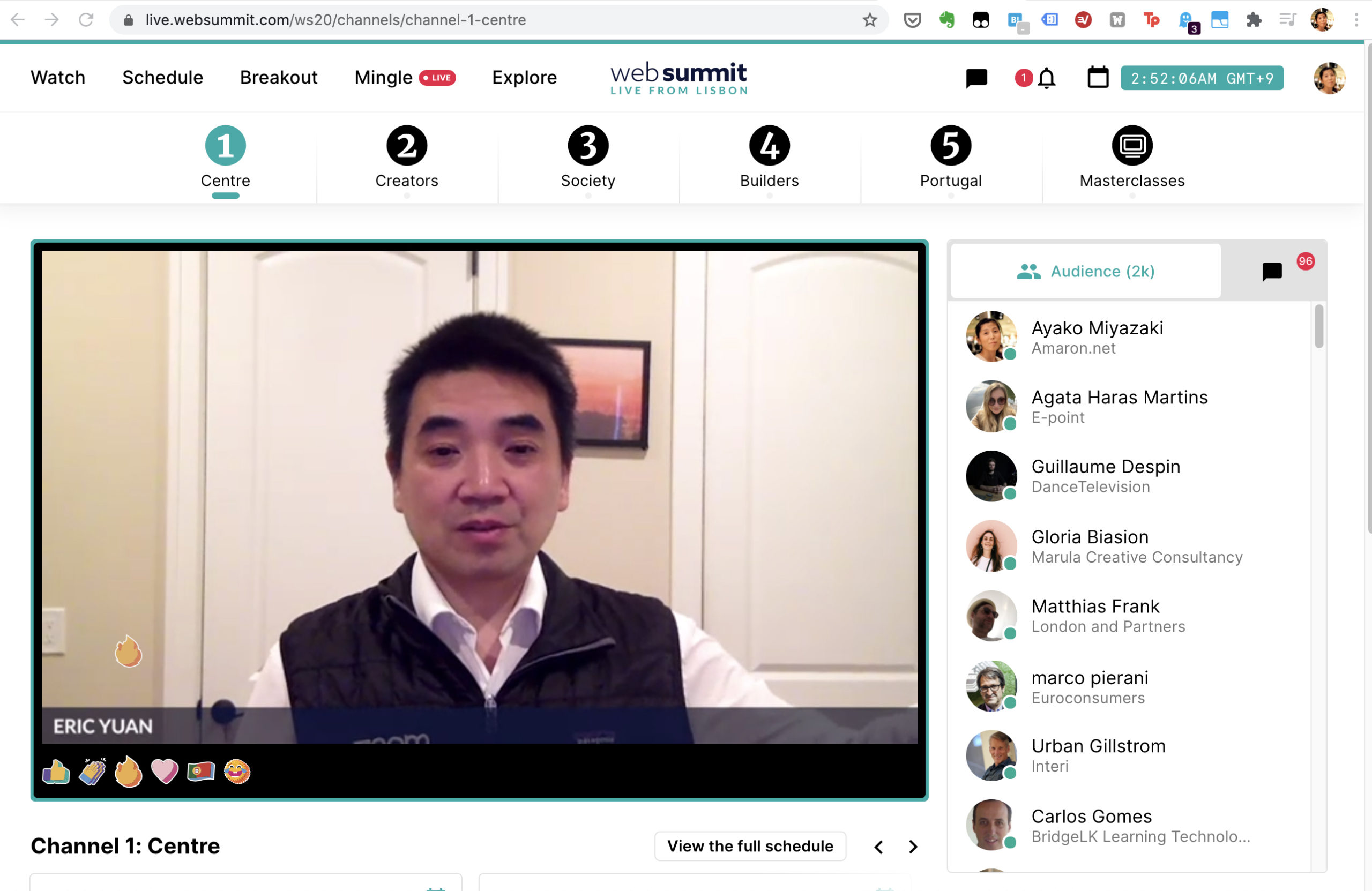
Task: Show next schedule item with right chevron
Action: [x=913, y=847]
